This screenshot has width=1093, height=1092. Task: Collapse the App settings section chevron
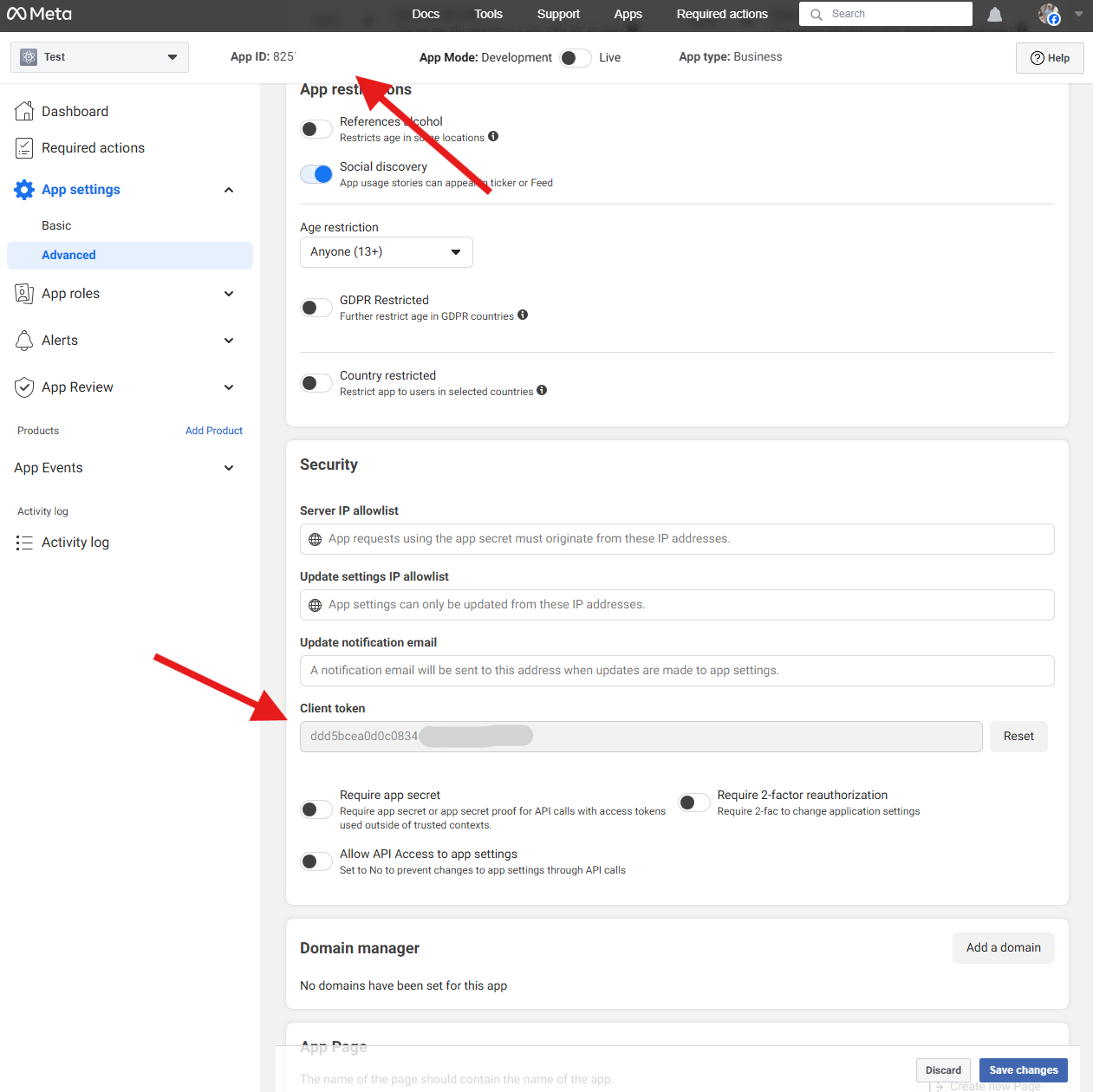(x=229, y=190)
